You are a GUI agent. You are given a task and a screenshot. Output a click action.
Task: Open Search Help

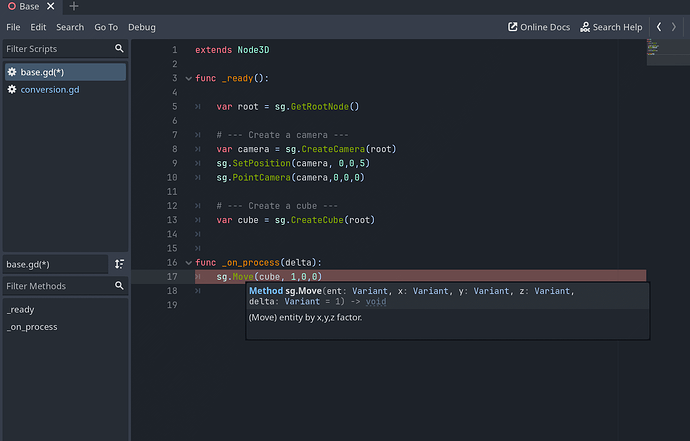(611, 27)
